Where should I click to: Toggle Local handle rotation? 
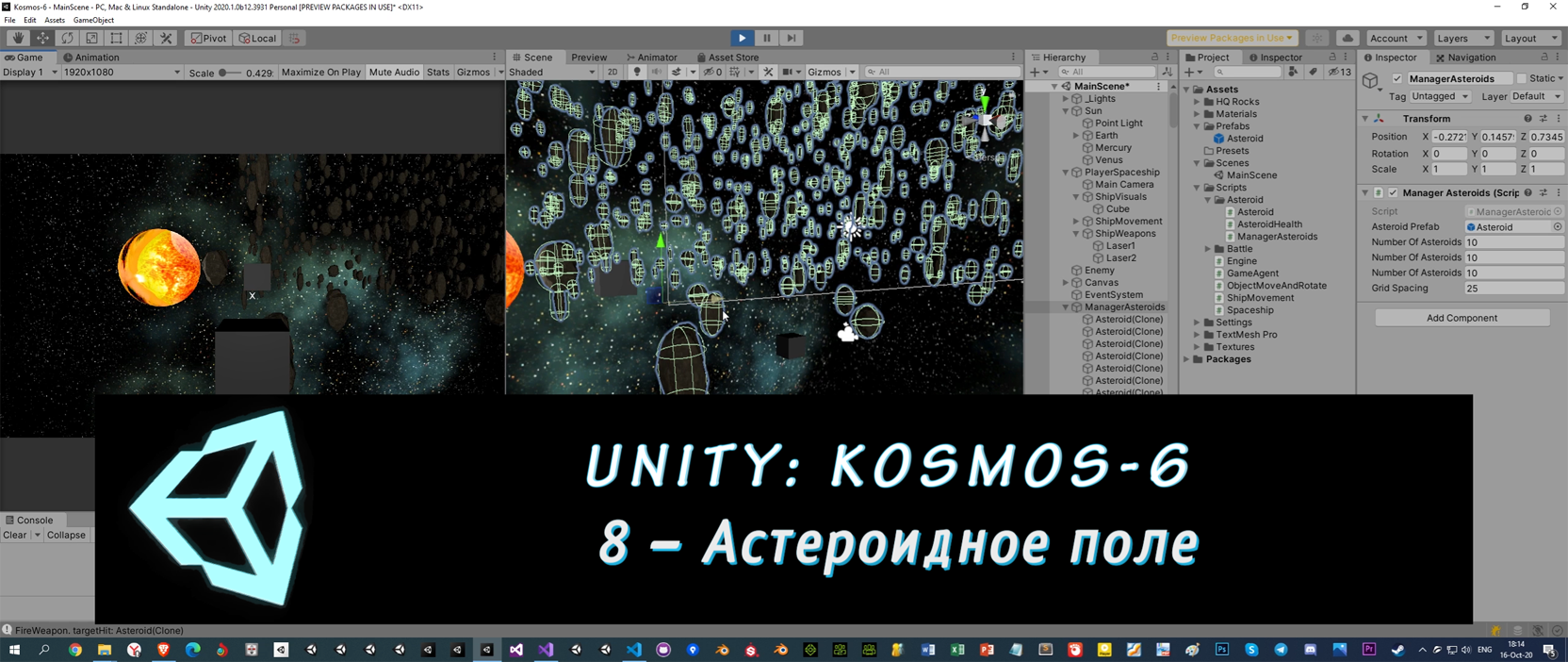pos(257,38)
